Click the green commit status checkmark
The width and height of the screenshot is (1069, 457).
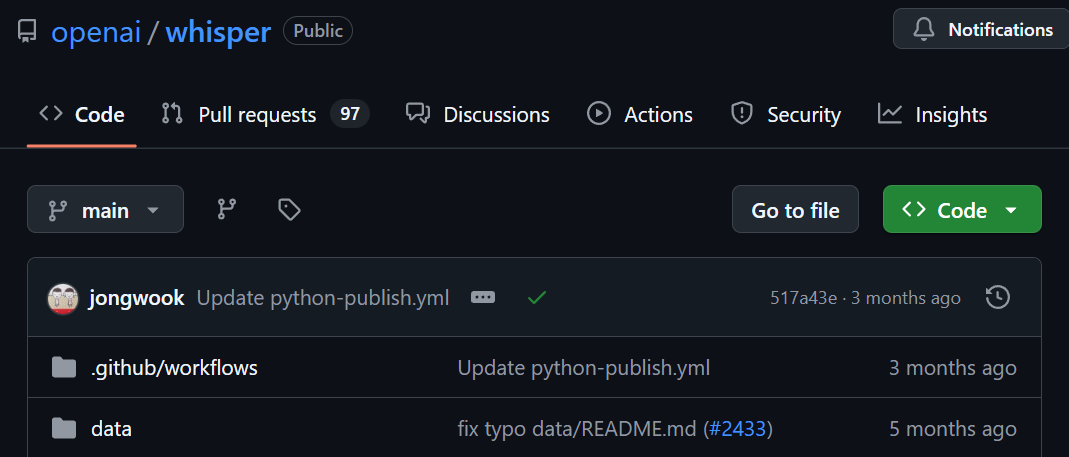[x=537, y=297]
